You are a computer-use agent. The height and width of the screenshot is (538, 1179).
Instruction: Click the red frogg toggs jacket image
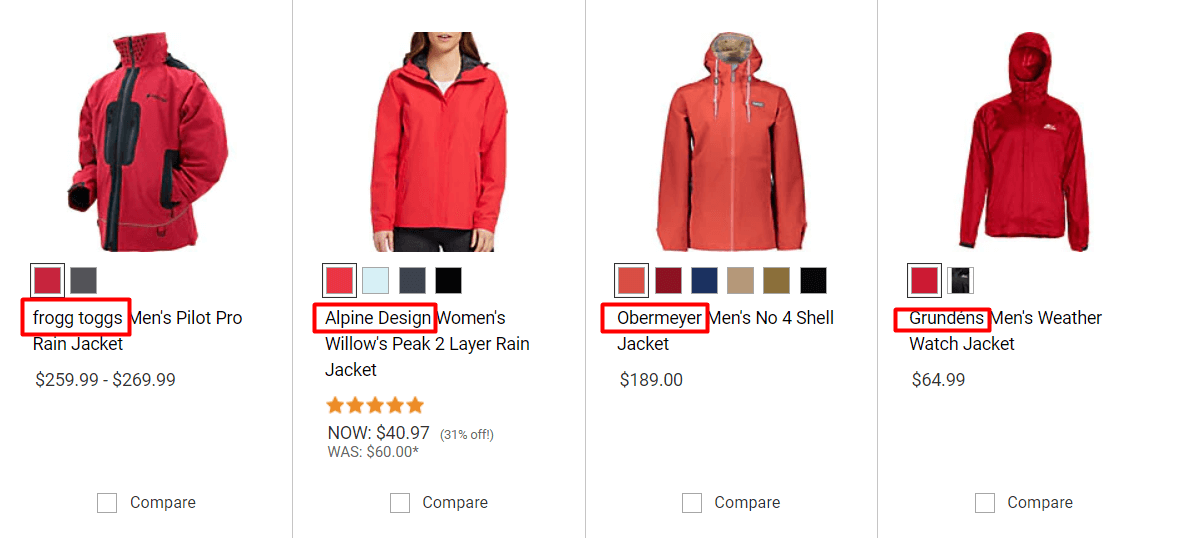tap(147, 142)
